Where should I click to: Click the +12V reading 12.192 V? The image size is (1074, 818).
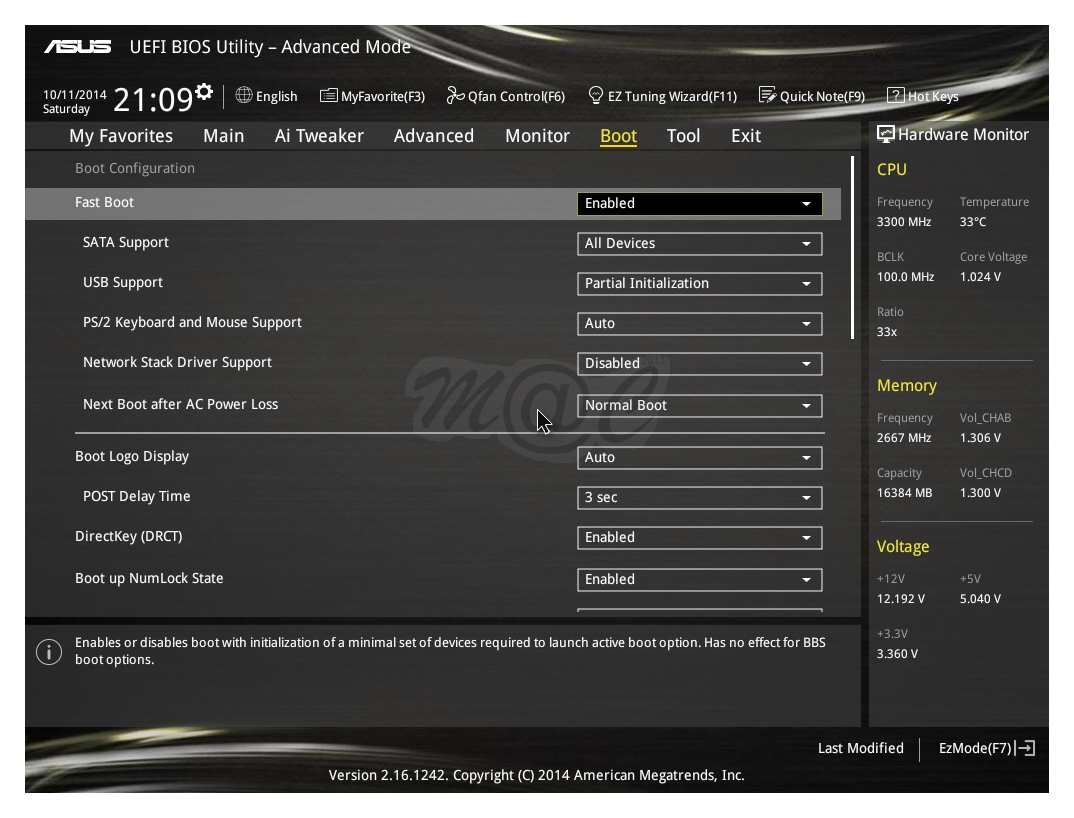901,599
